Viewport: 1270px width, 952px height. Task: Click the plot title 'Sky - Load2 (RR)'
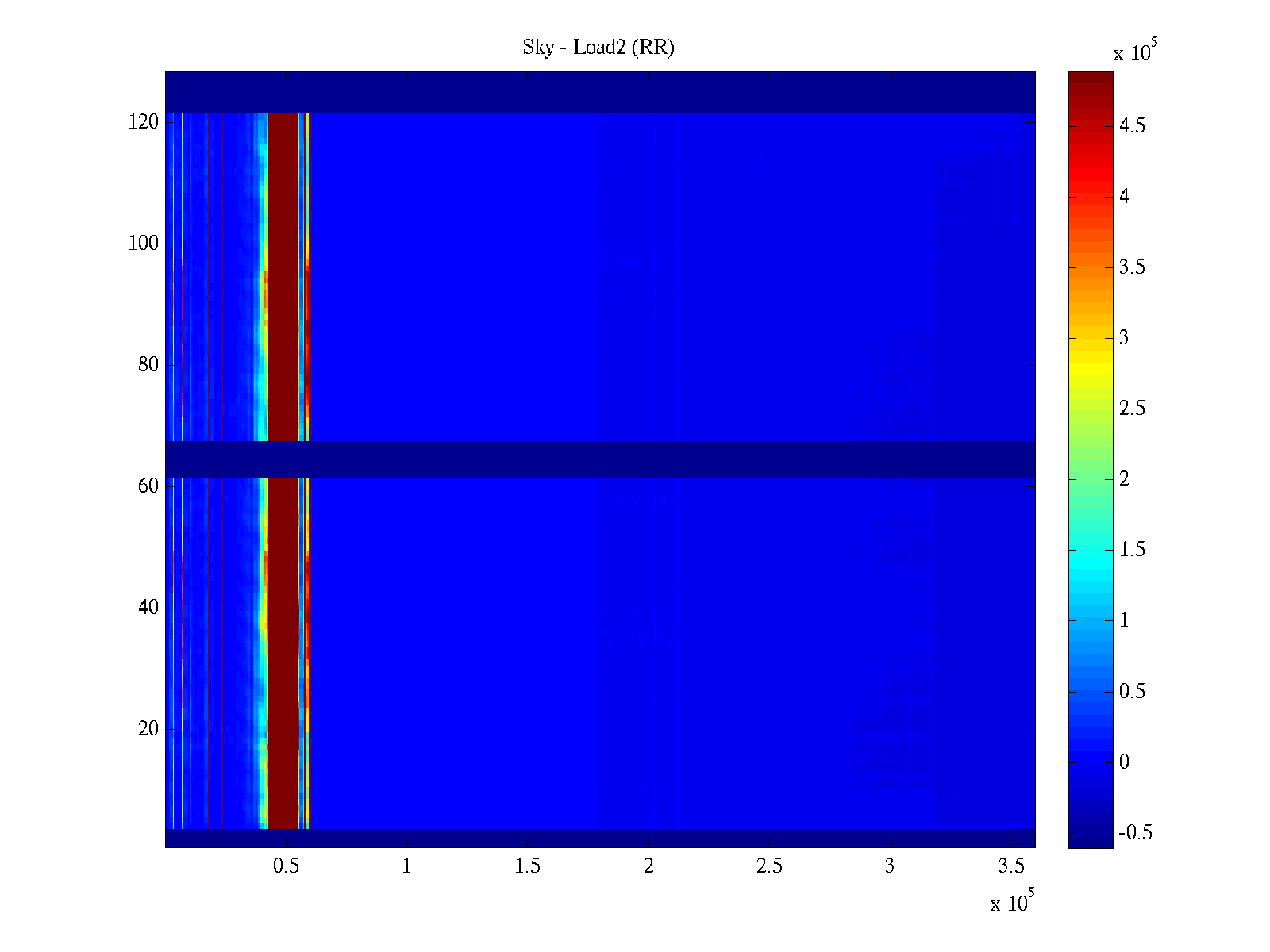coord(598,48)
